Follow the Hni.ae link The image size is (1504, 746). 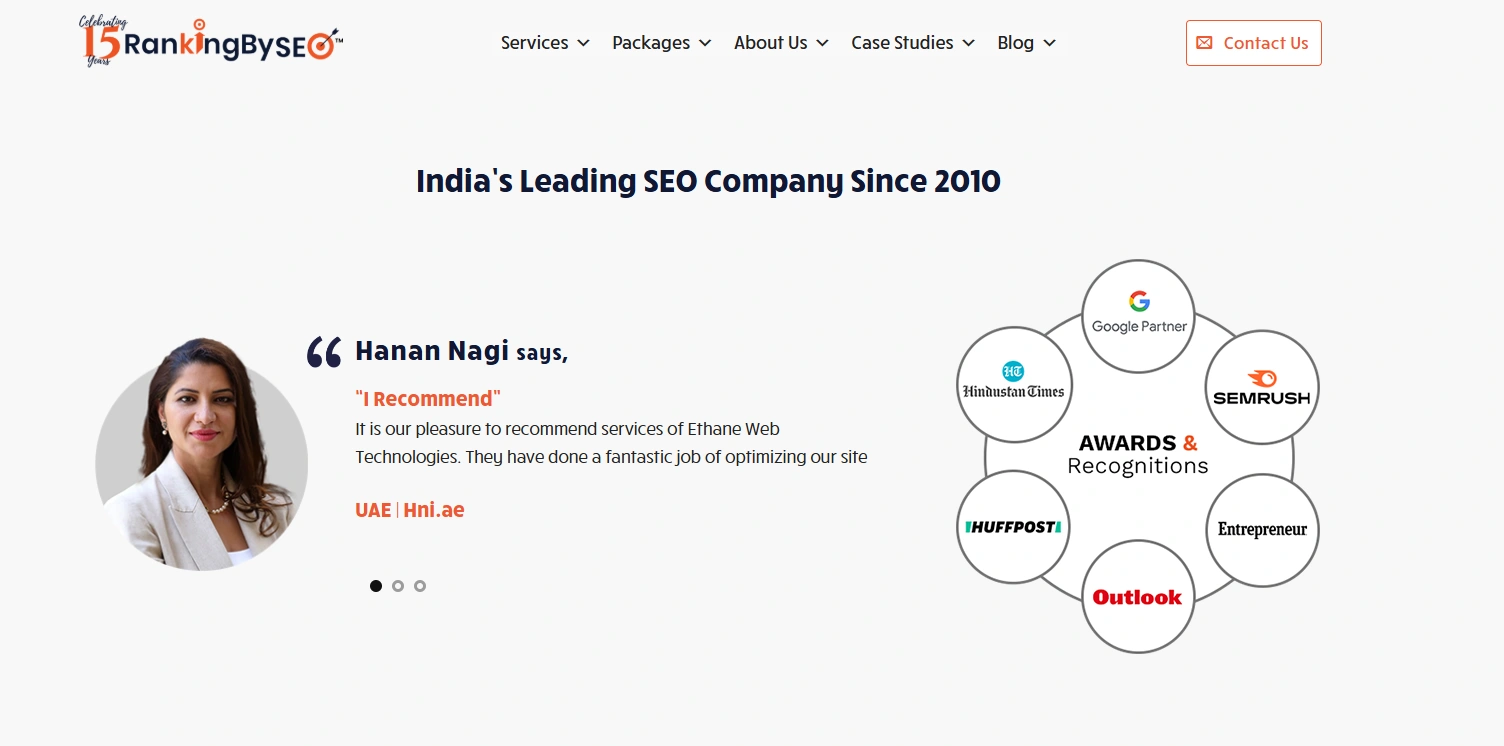tap(434, 510)
